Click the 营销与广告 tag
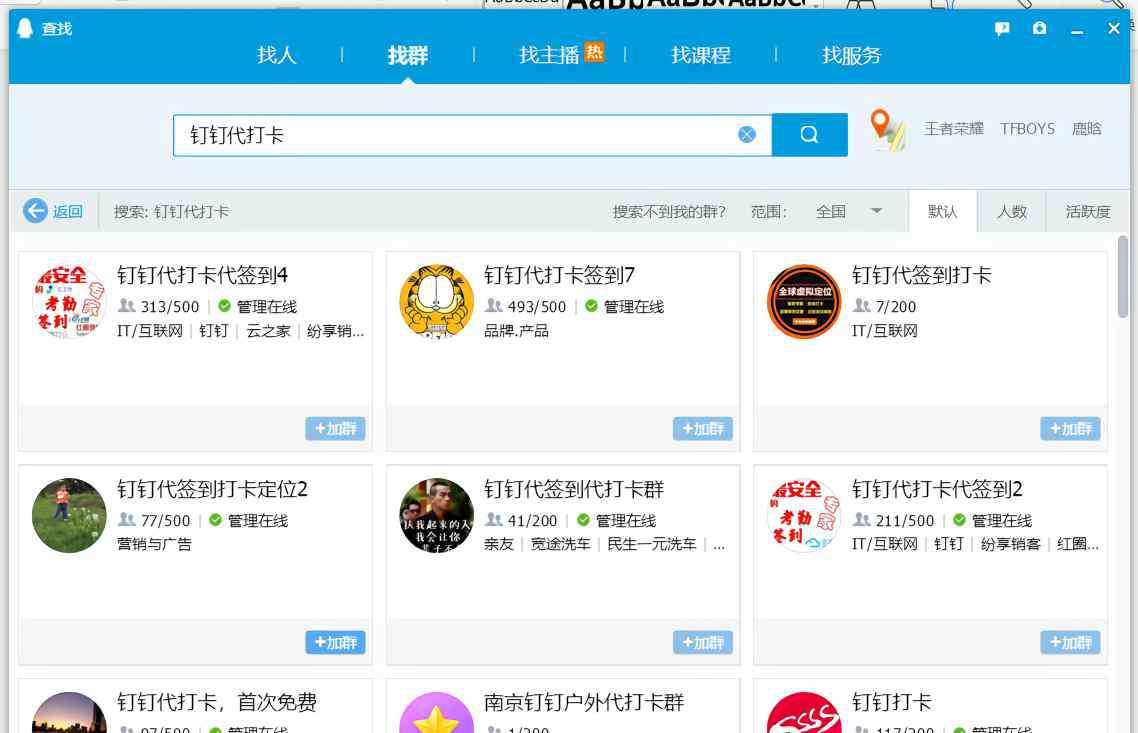Screen dimensions: 1138x733 (154, 544)
